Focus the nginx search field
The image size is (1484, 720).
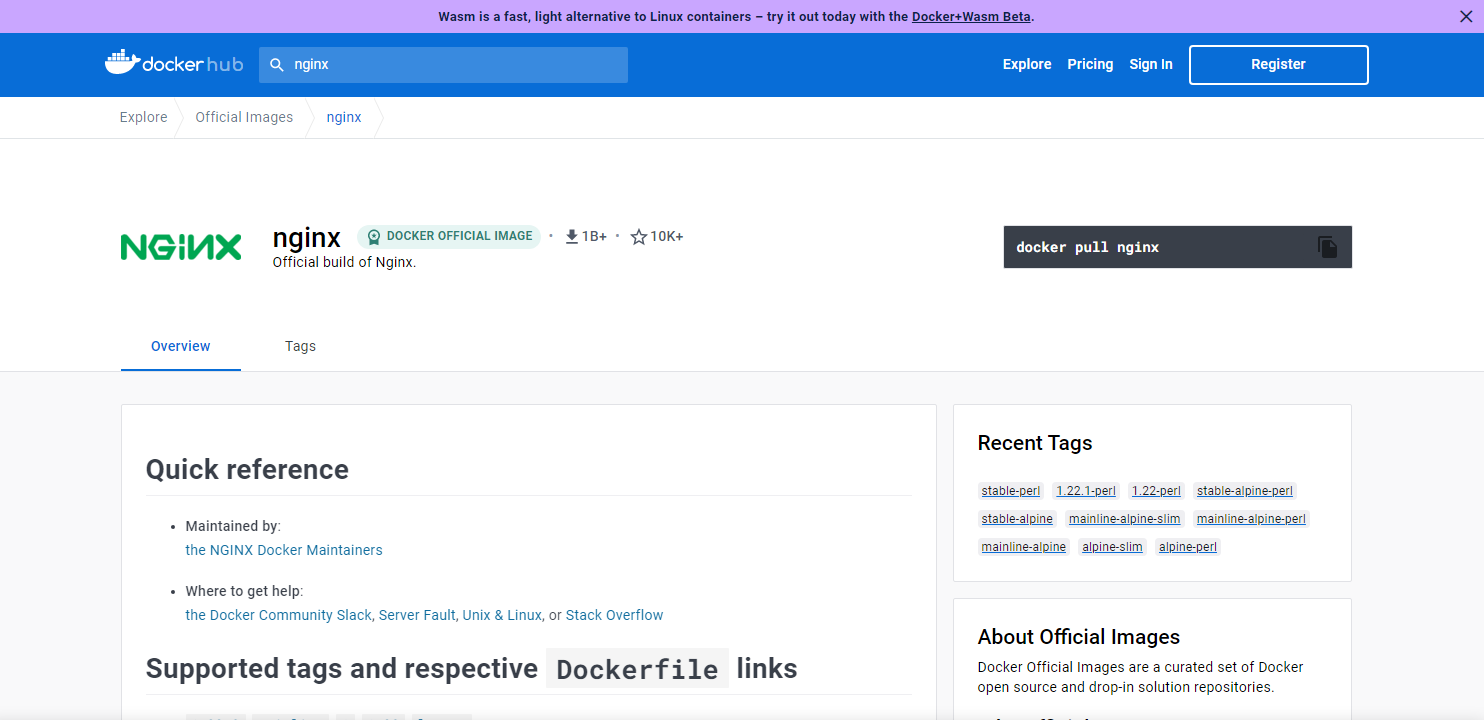coord(443,64)
